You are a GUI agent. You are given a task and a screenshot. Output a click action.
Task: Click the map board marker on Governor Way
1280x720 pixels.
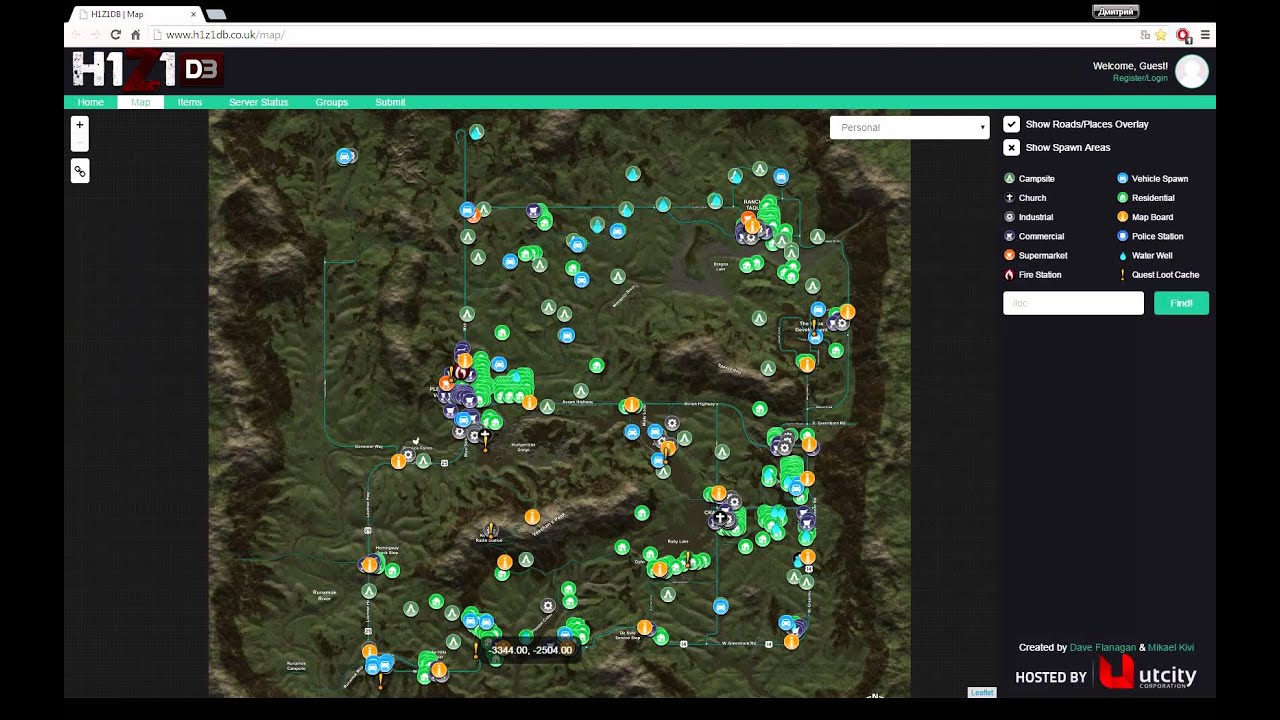[398, 461]
